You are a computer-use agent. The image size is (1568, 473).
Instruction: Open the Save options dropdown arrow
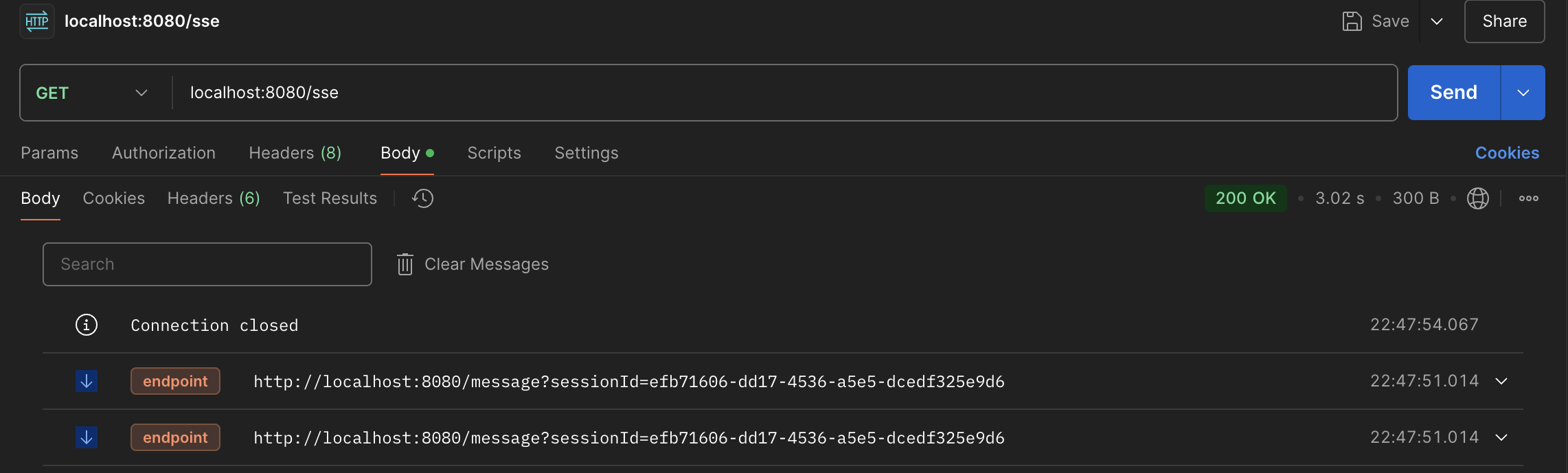[1436, 21]
